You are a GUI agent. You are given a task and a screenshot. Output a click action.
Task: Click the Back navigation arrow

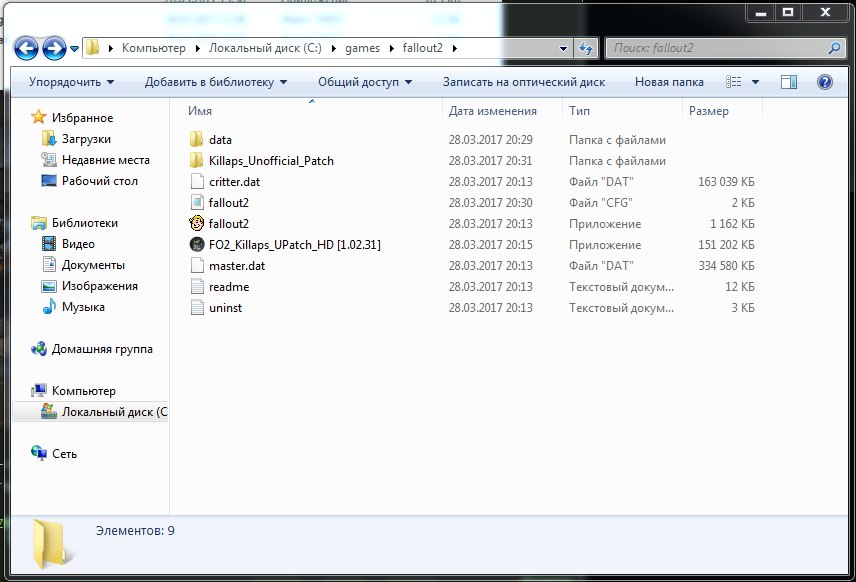coord(26,49)
